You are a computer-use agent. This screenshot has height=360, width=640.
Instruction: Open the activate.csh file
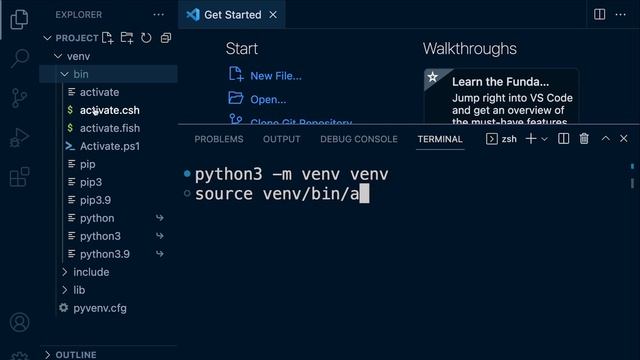click(109, 110)
